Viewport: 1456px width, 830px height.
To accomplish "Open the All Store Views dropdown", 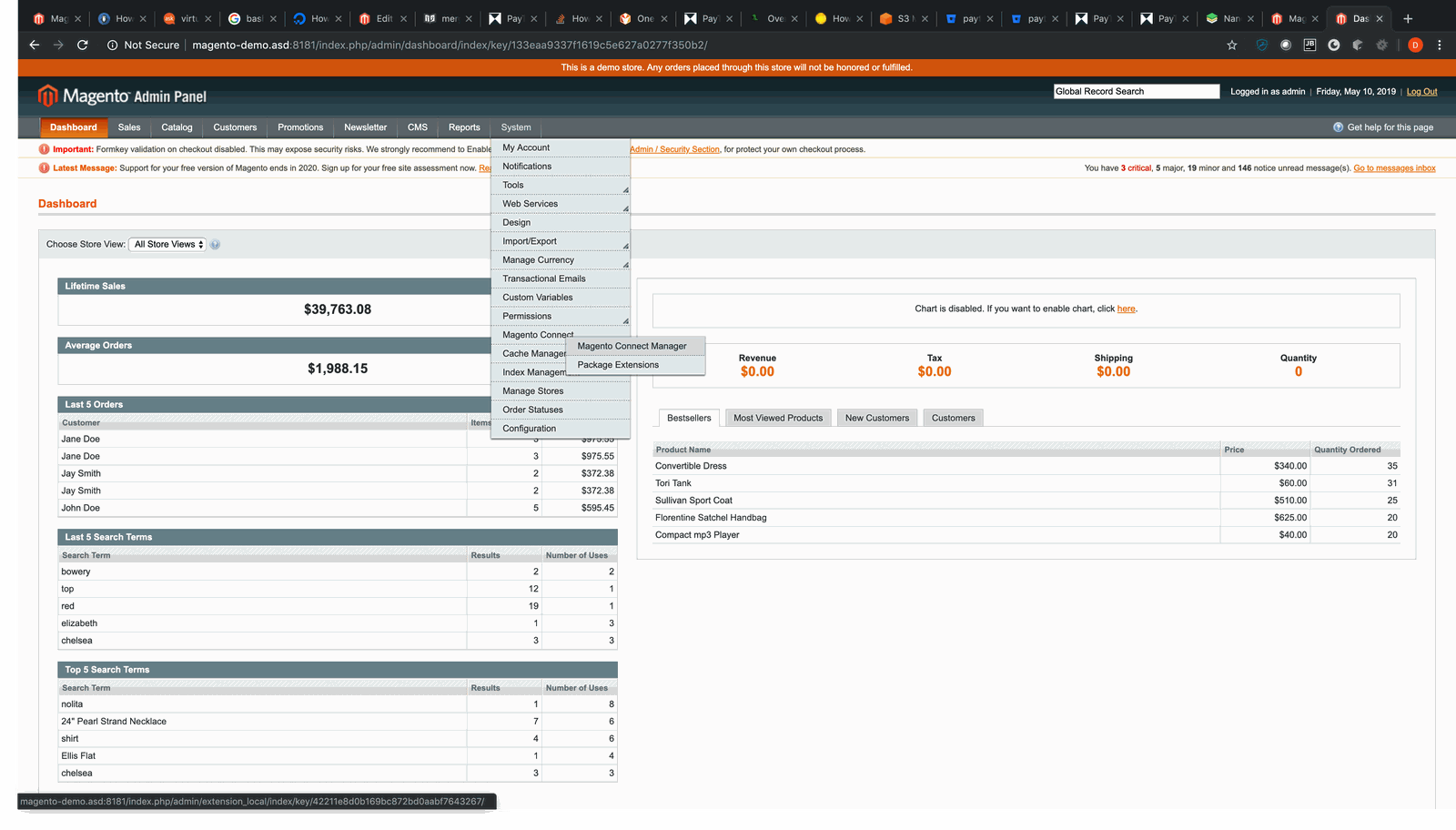I will 168,244.
